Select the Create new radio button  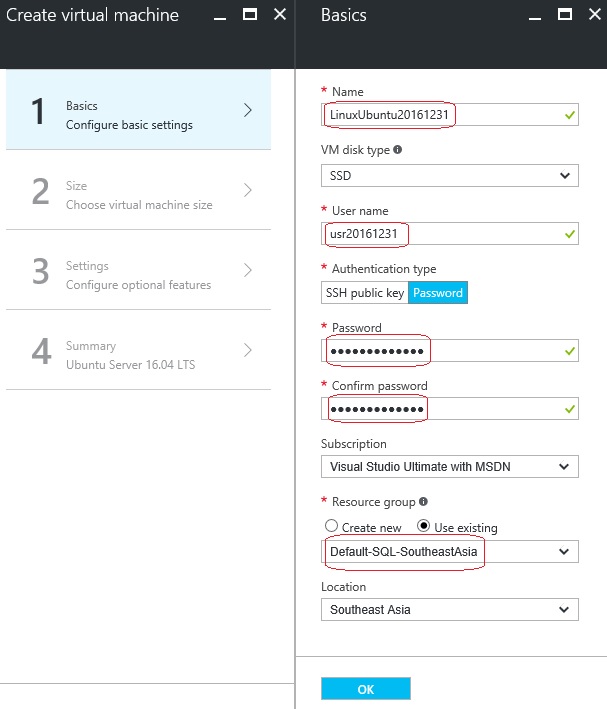332,527
